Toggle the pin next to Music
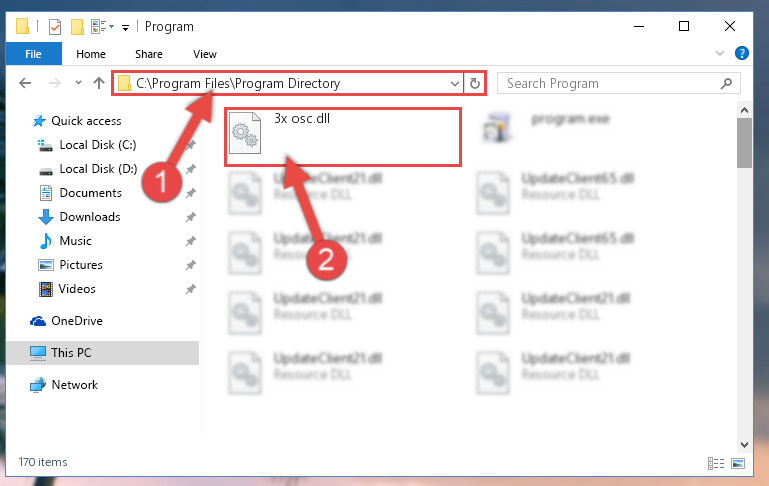This screenshot has height=486, width=769. (190, 241)
